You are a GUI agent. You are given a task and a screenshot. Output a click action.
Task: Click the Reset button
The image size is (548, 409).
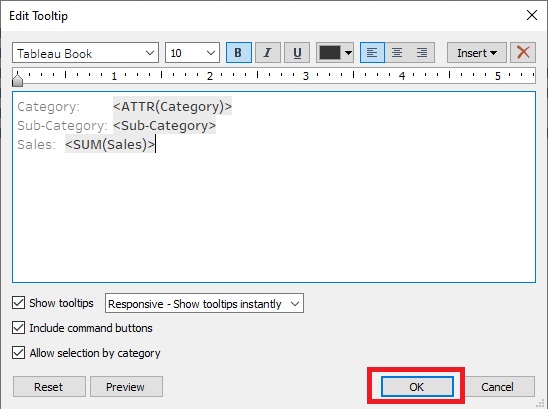tap(49, 387)
